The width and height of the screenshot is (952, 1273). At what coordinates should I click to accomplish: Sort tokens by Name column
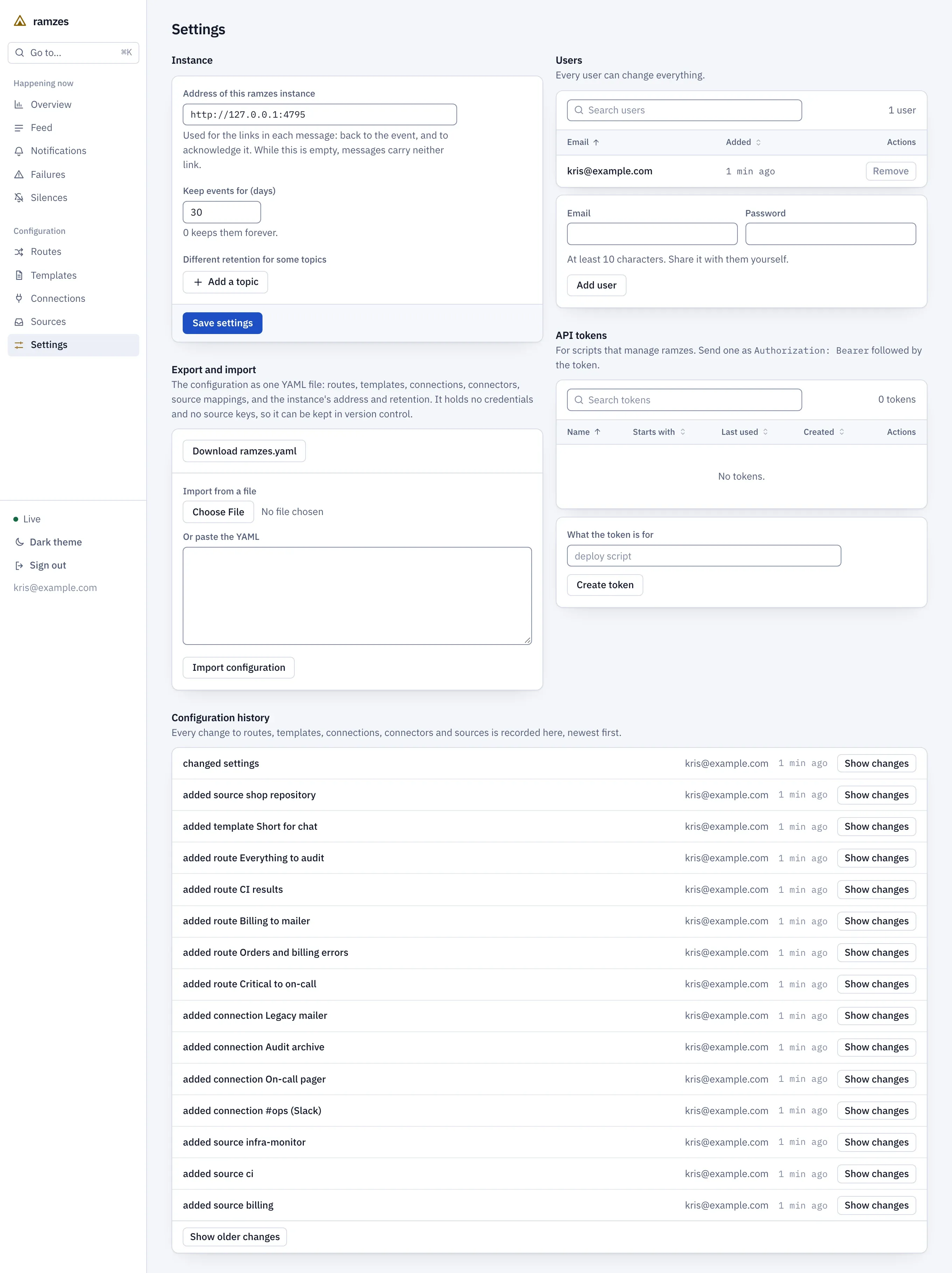coord(584,432)
